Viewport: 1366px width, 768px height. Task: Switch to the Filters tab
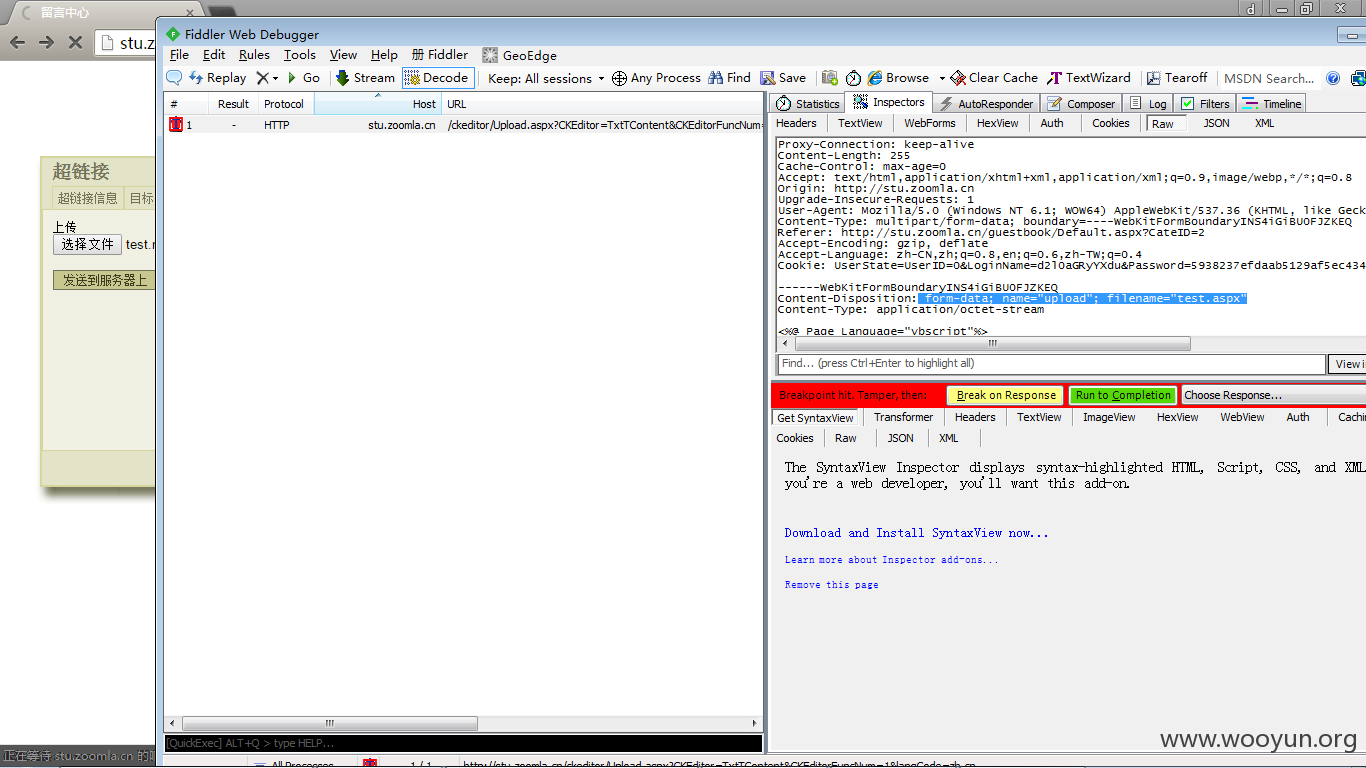(x=1206, y=104)
